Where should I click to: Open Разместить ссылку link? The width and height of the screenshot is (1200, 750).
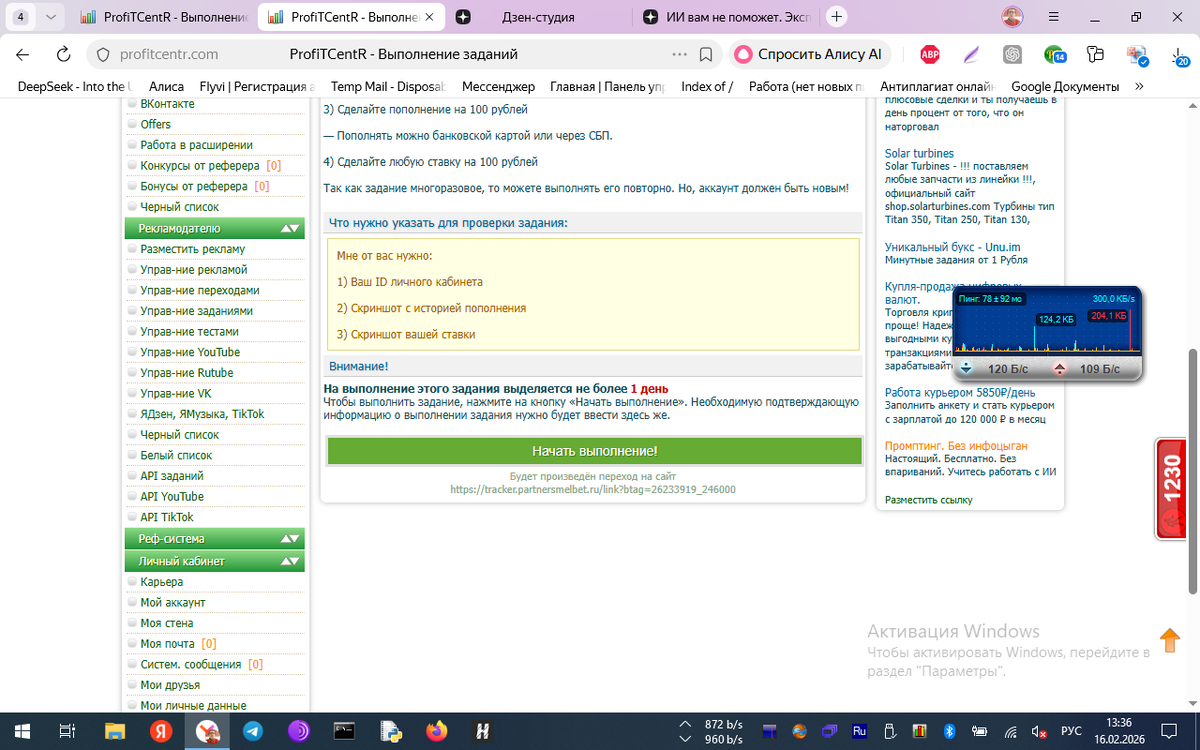click(x=928, y=499)
